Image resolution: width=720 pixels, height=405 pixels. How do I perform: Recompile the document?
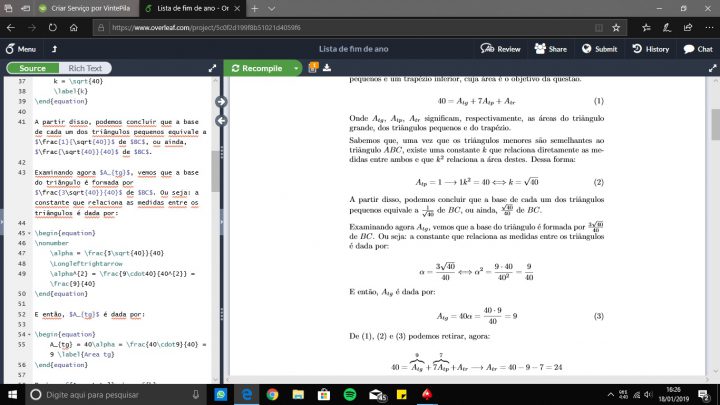(257, 68)
